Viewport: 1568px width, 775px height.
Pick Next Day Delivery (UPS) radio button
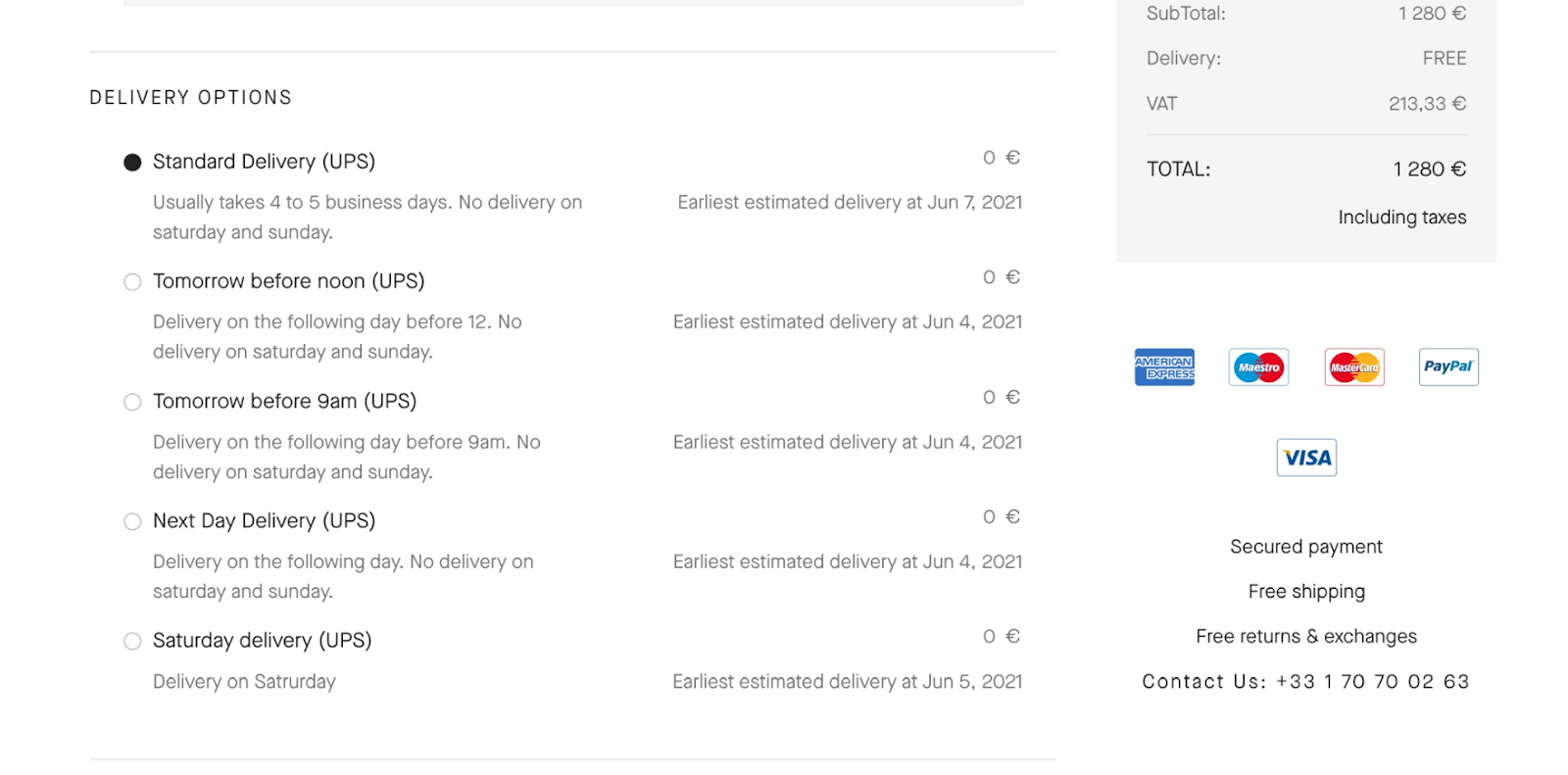pyautogui.click(x=132, y=522)
